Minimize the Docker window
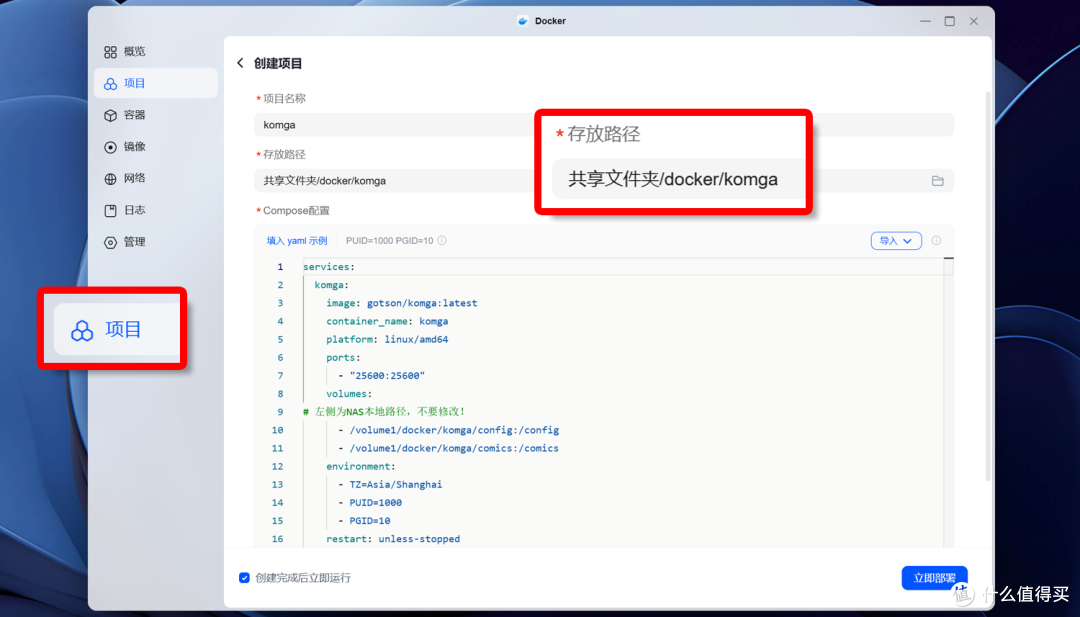The image size is (1080, 617). tap(925, 21)
